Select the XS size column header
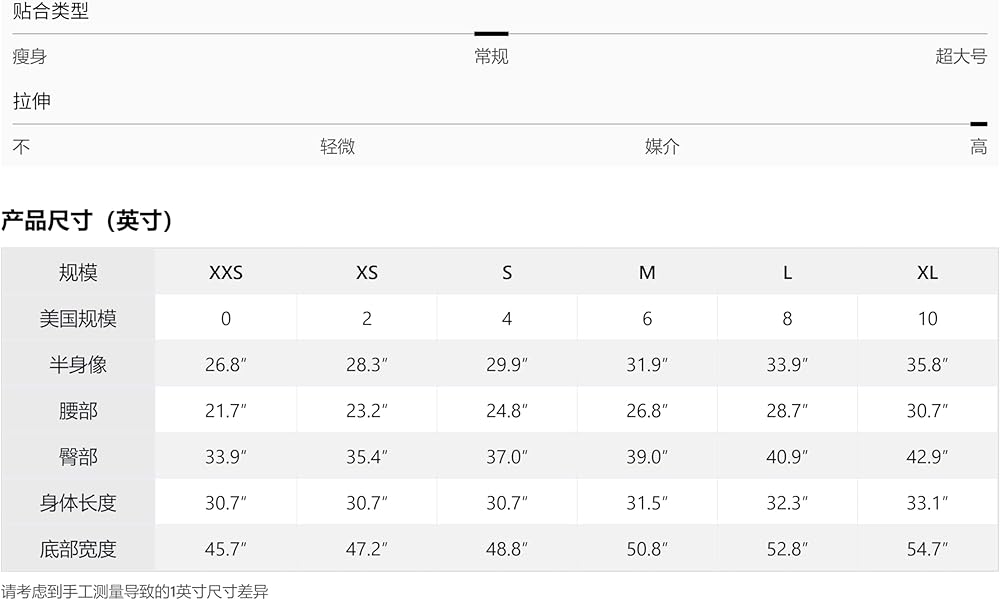Image resolution: width=1000 pixels, height=600 pixels. coord(367,273)
